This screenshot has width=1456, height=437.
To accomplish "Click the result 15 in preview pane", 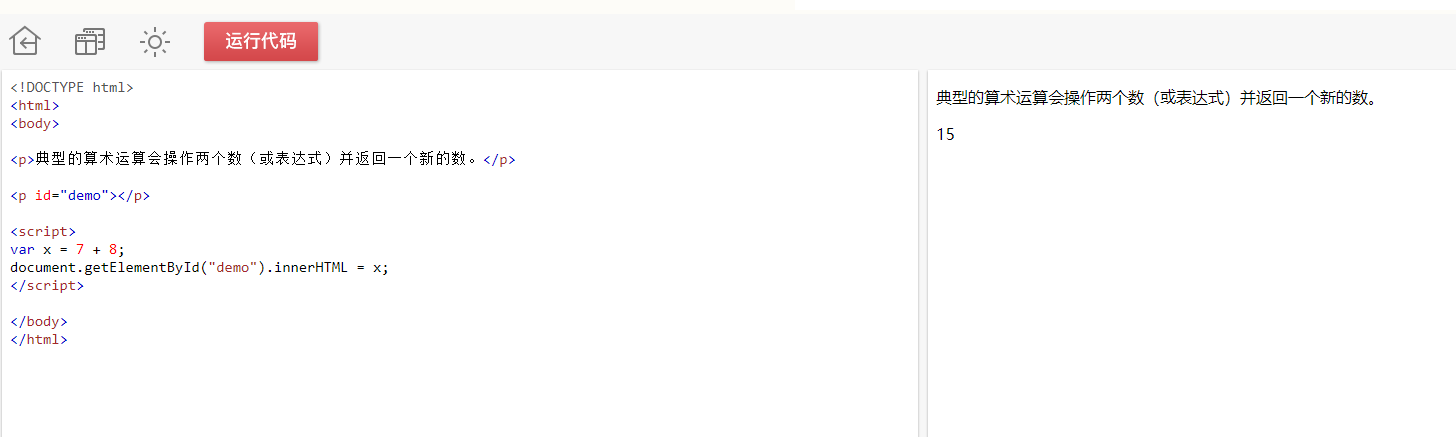I will [946, 134].
